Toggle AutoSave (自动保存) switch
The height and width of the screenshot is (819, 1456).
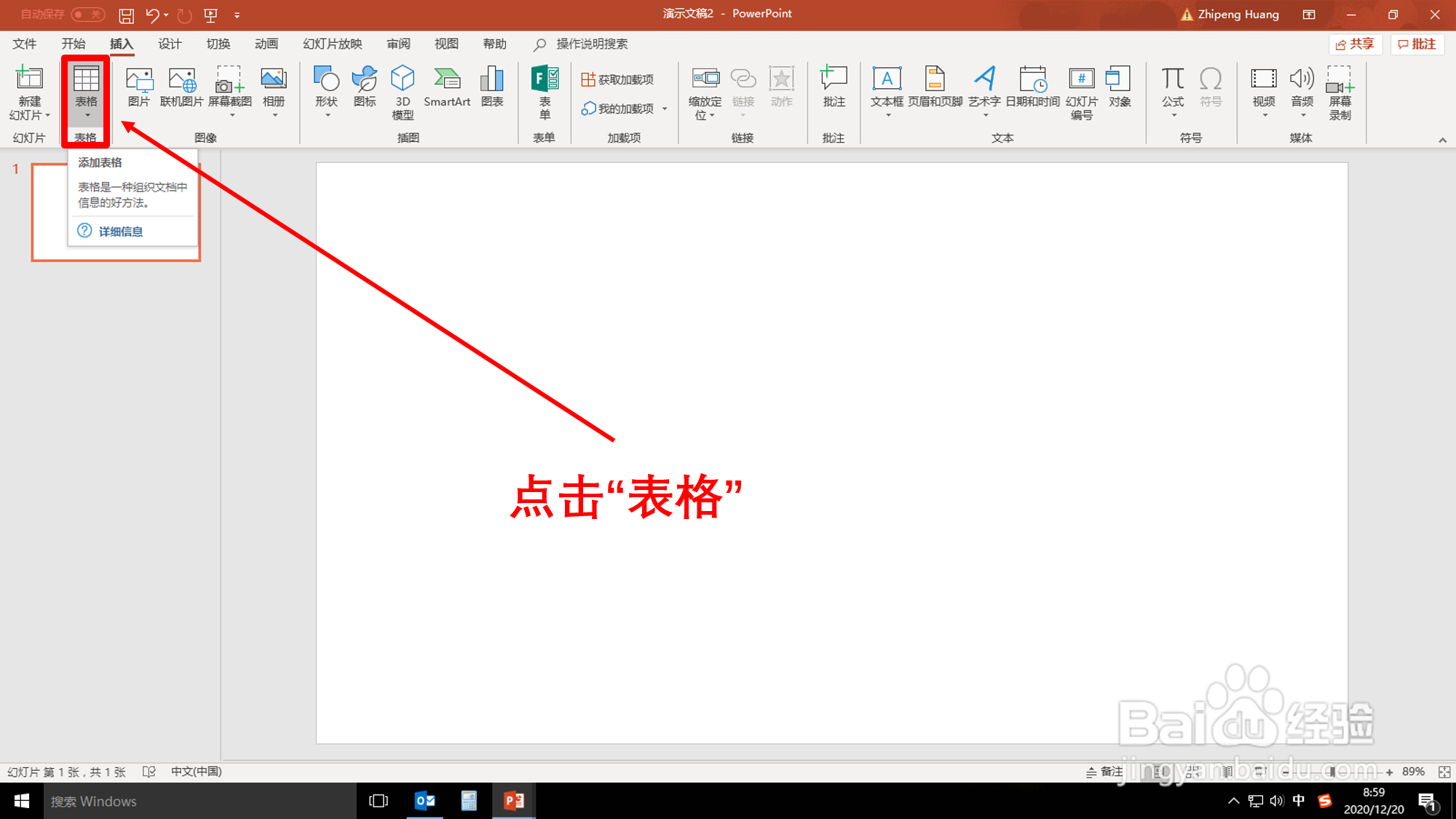click(88, 15)
